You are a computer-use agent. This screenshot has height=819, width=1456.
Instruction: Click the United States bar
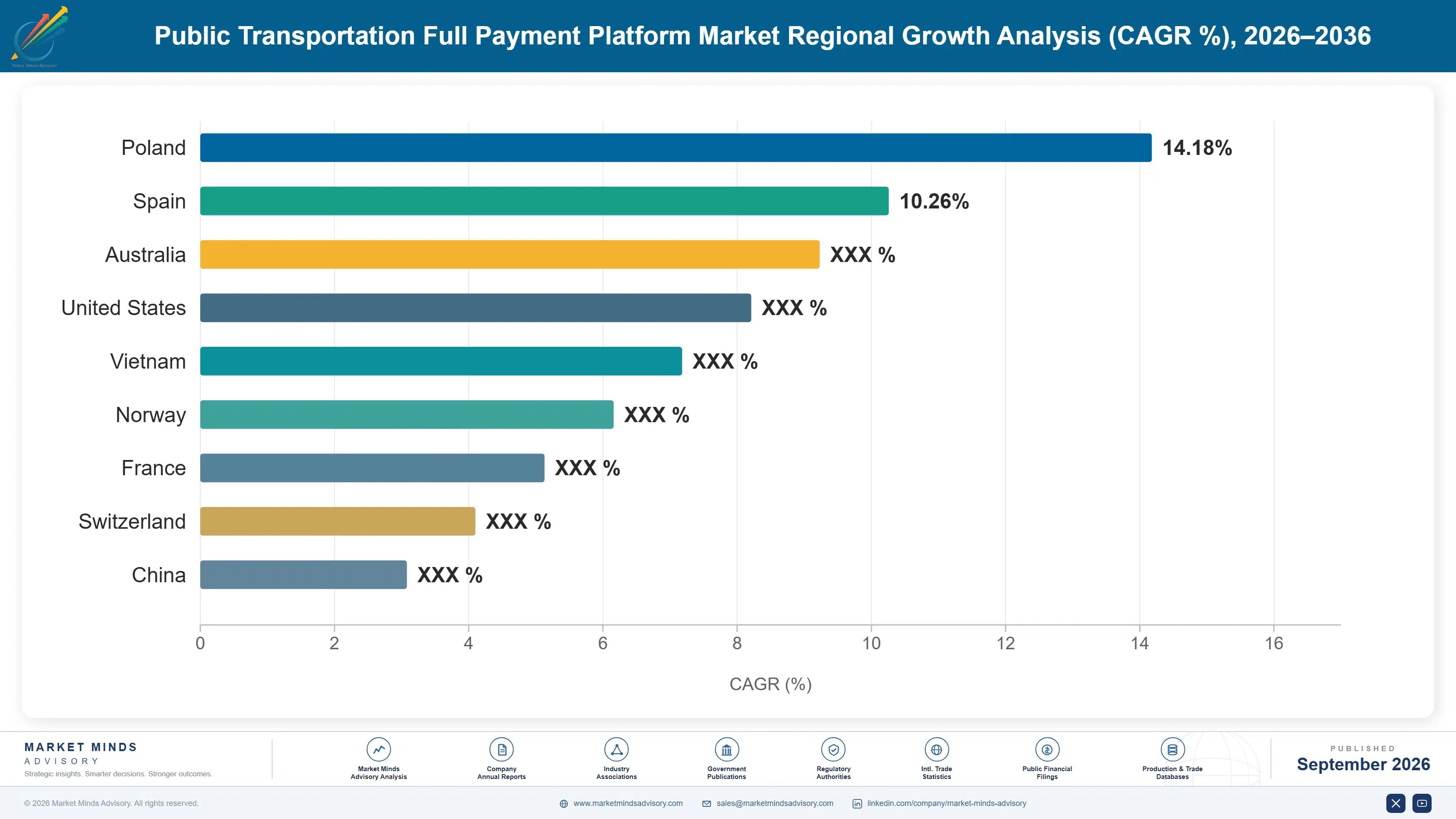pos(475,308)
